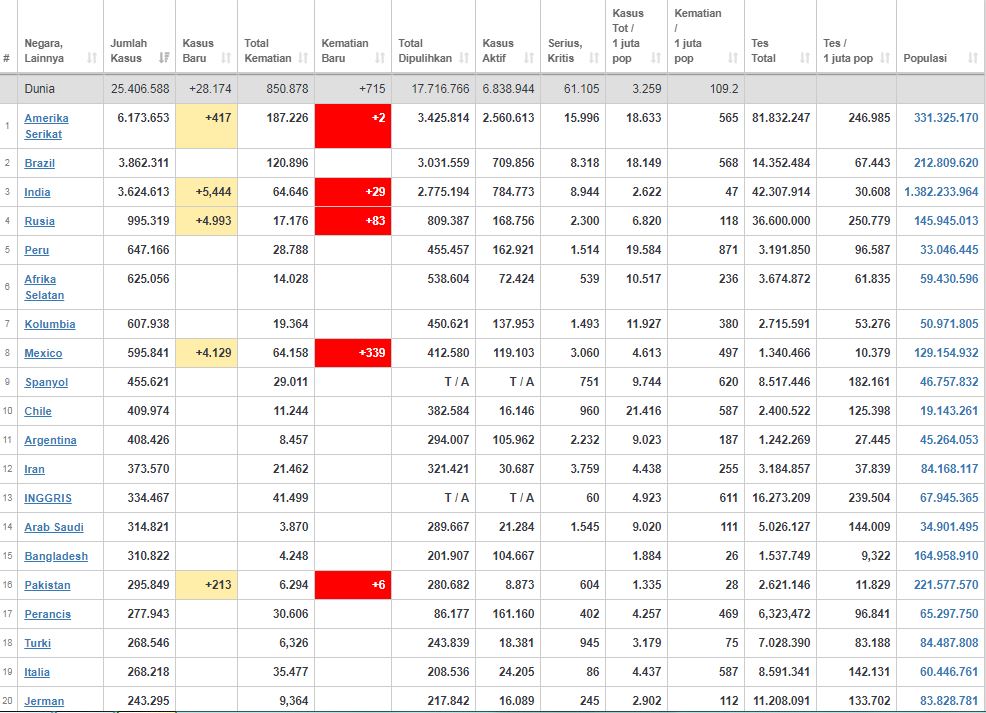The width and height of the screenshot is (986, 713).
Task: Open the INGGRIS country link
Action: pos(48,497)
